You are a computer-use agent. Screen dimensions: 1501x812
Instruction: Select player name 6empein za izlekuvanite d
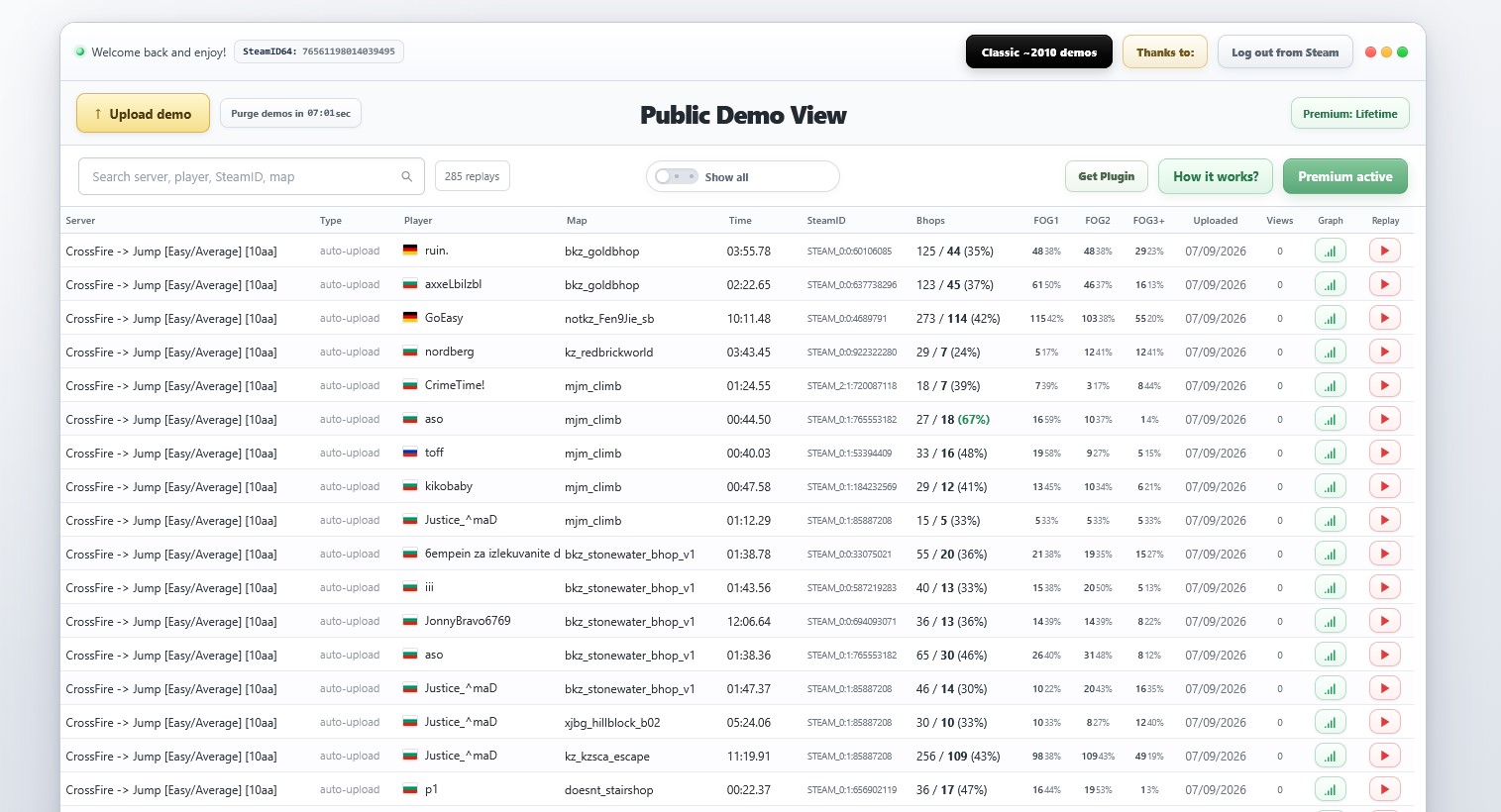(x=492, y=554)
